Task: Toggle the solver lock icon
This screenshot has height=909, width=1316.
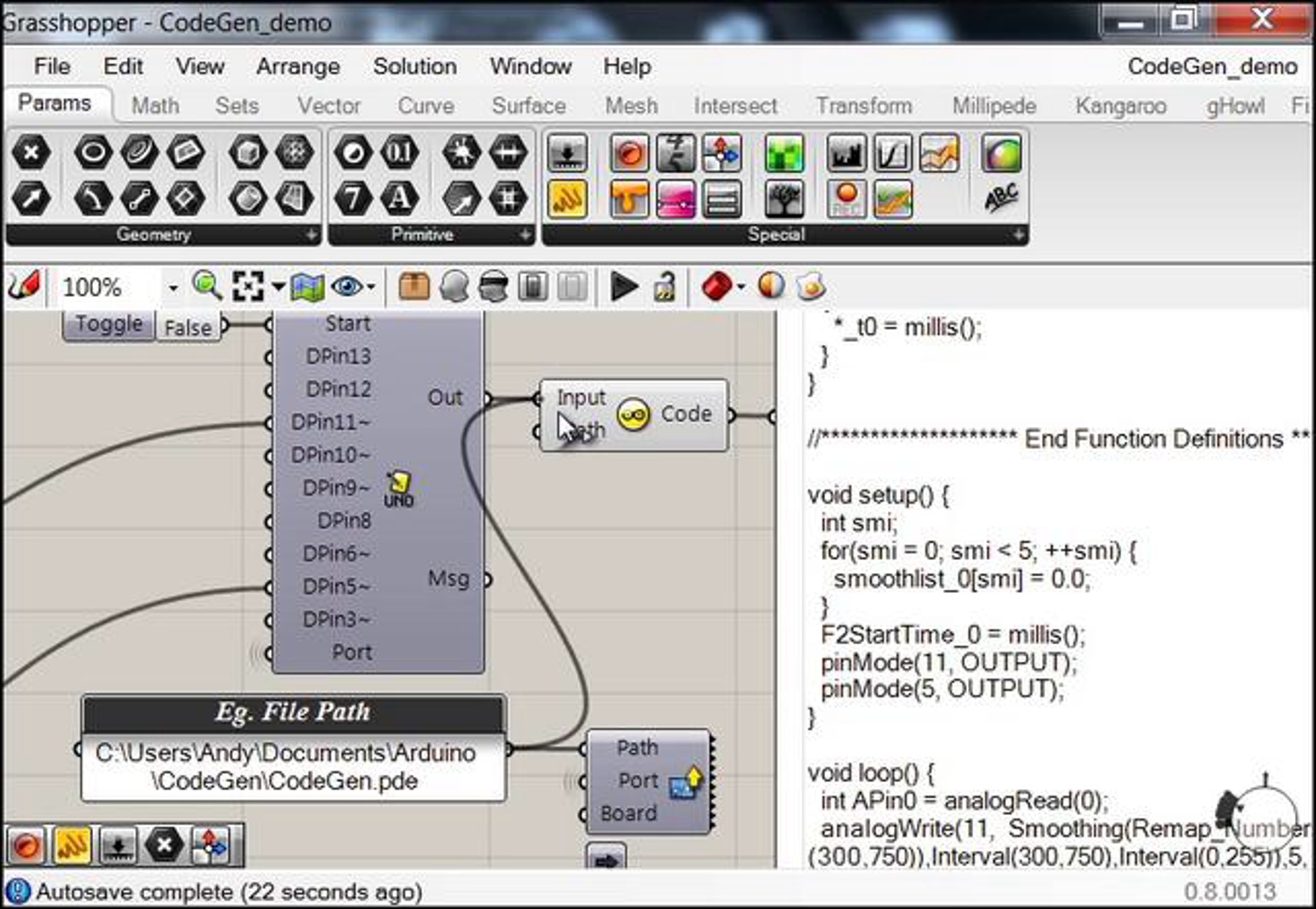Action: (x=664, y=286)
